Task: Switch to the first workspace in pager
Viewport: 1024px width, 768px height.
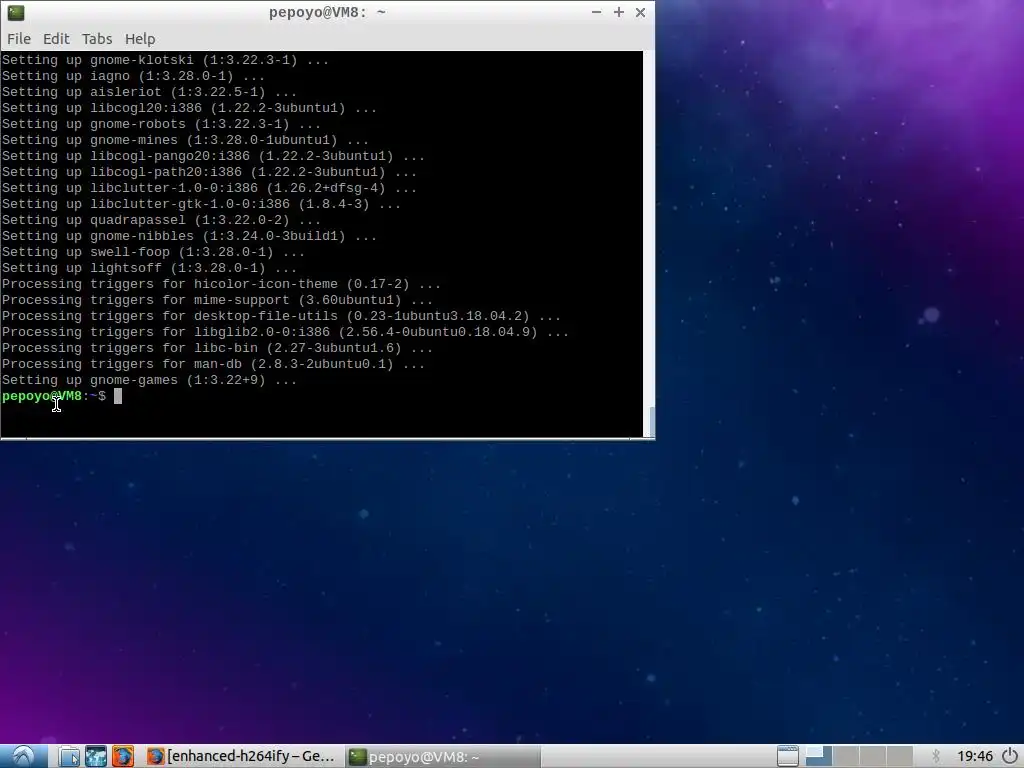Action: click(818, 756)
